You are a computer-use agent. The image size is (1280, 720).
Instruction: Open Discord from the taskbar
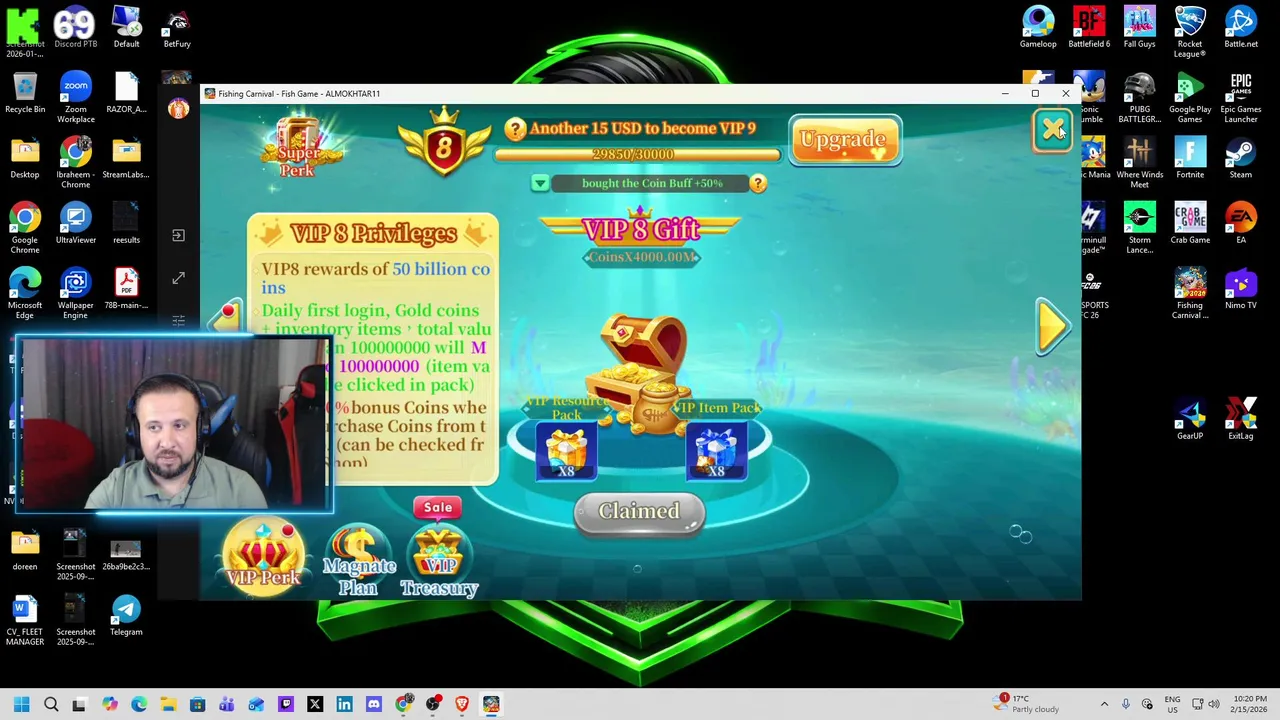(x=374, y=704)
